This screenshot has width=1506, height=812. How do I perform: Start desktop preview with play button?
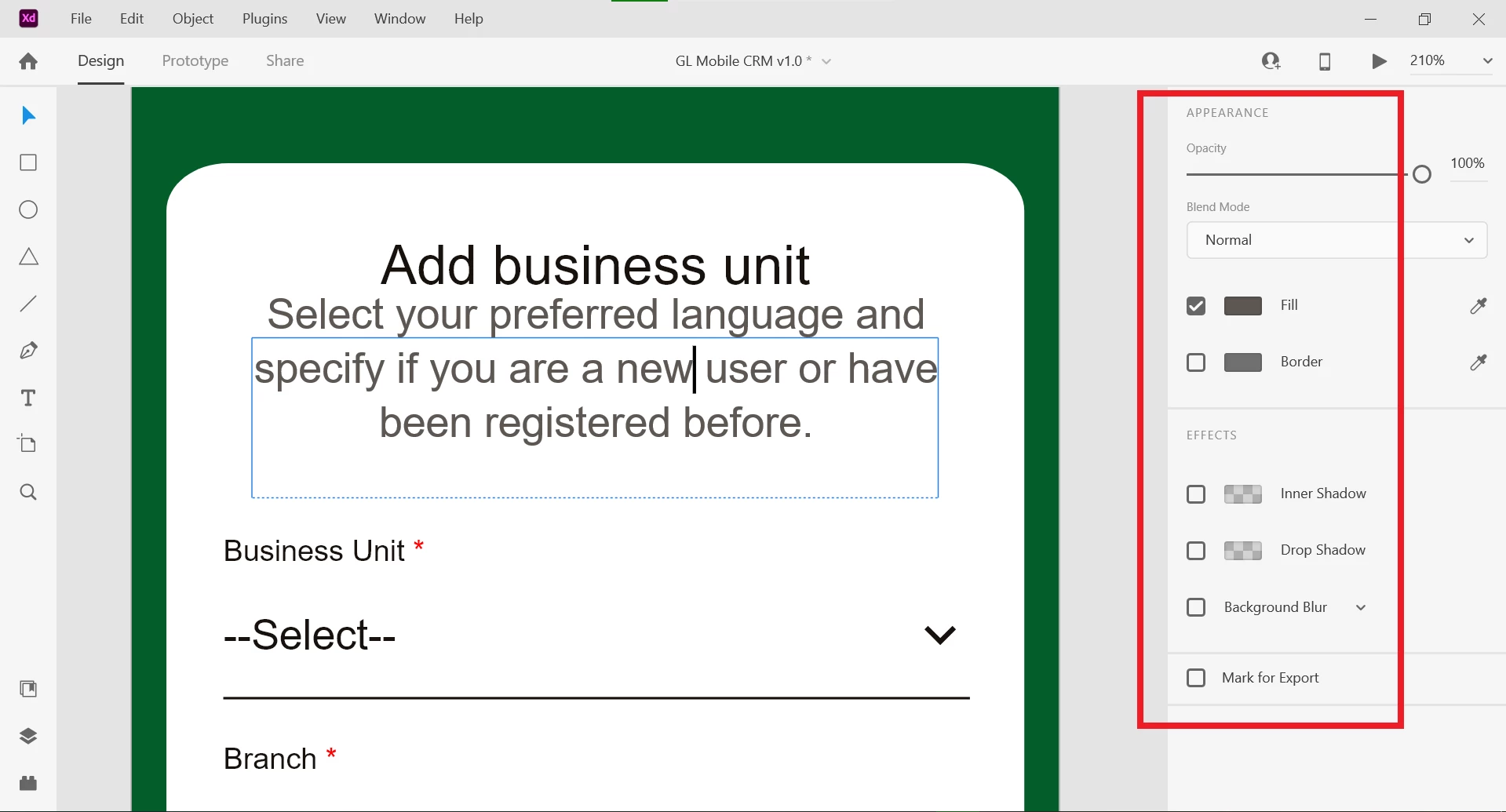[x=1379, y=61]
